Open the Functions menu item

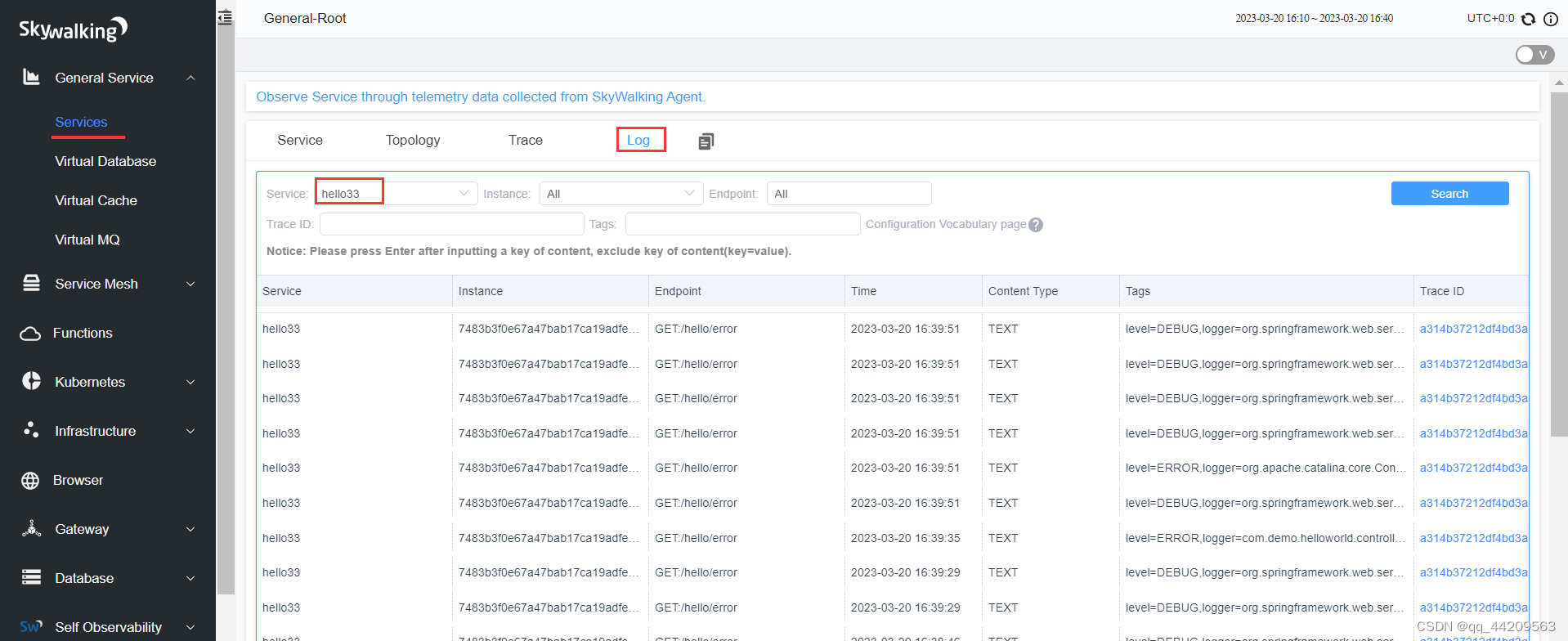83,333
